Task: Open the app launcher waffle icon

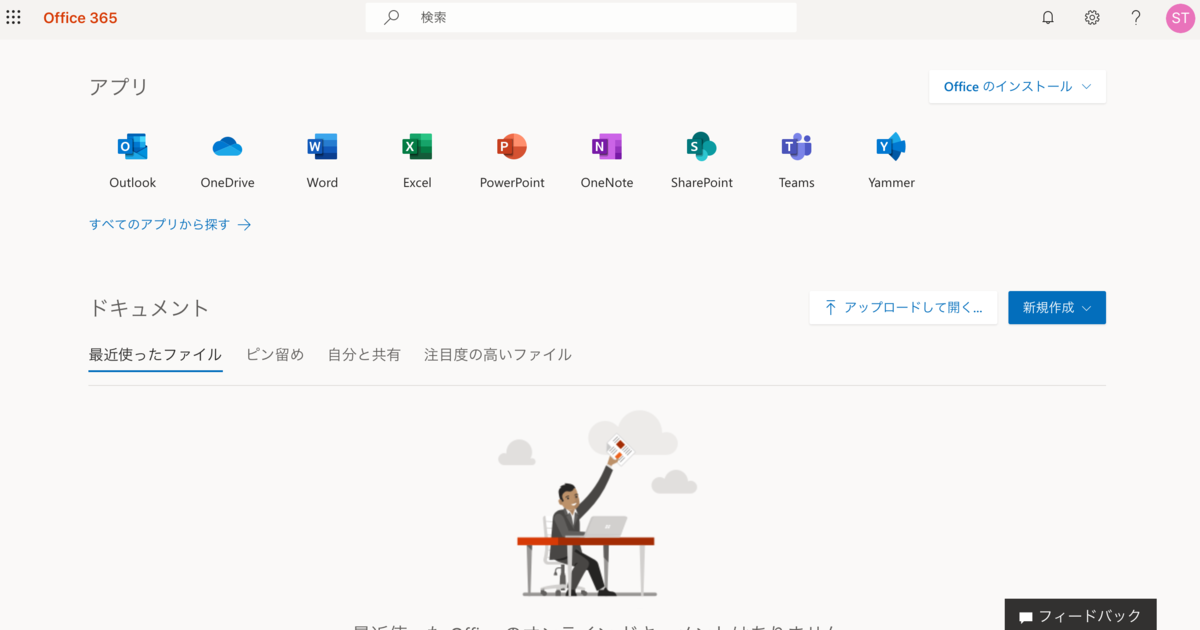Action: [13, 18]
